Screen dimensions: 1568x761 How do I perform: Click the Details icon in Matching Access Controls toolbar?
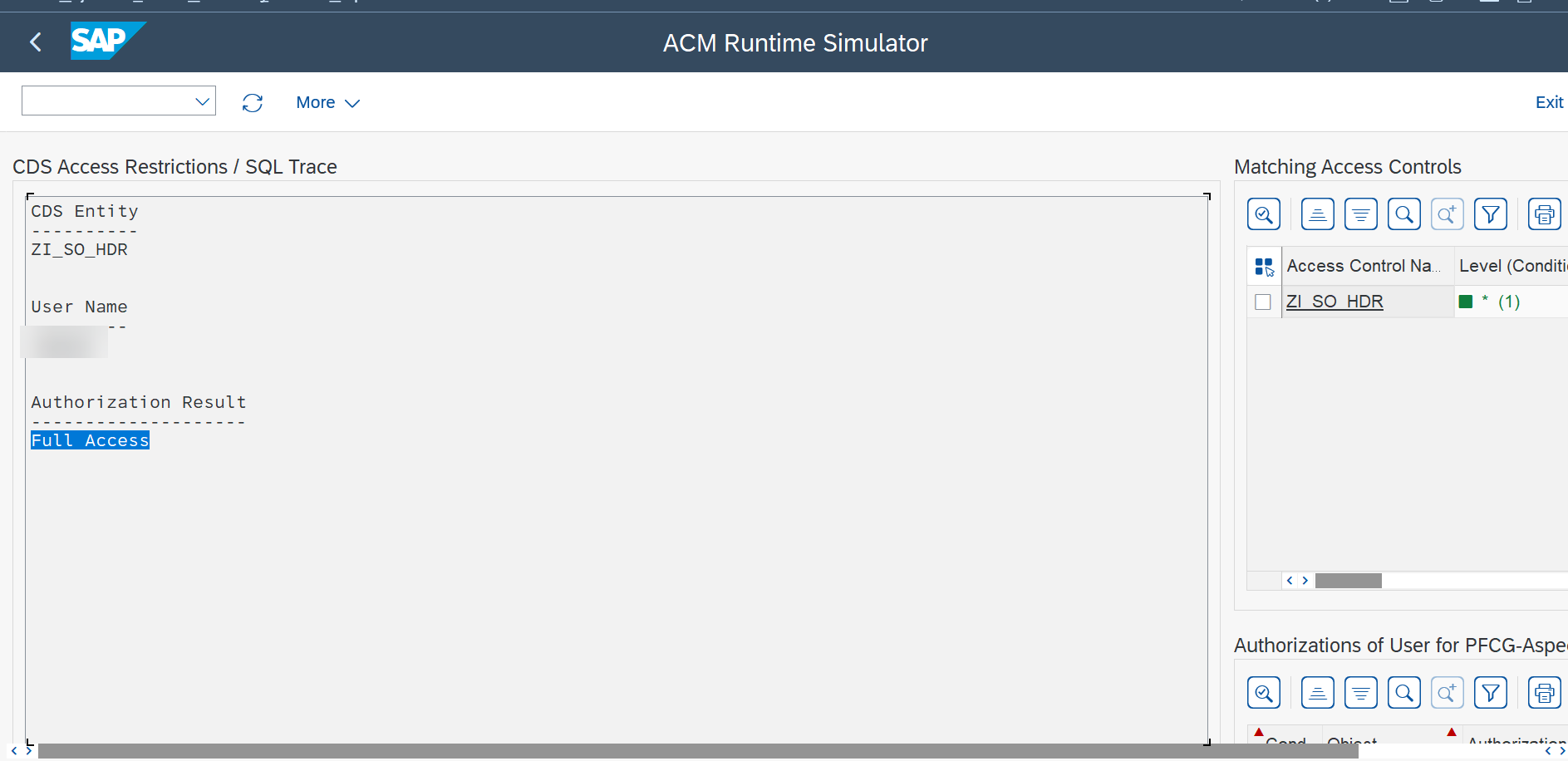[1264, 215]
